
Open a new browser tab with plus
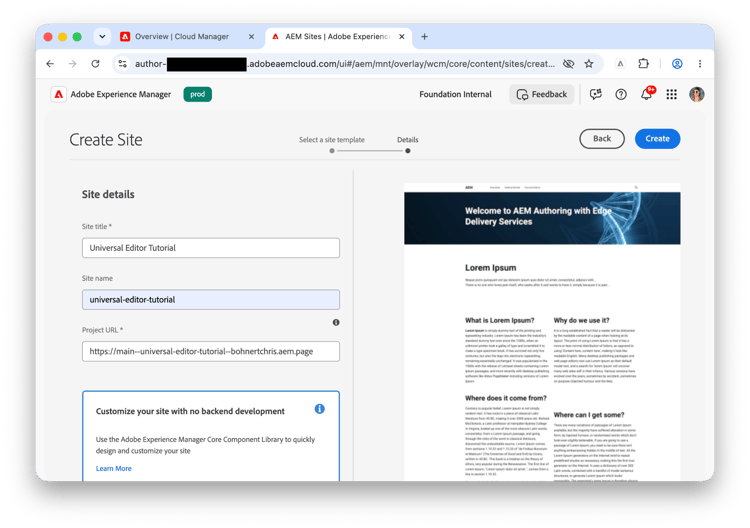coord(424,36)
